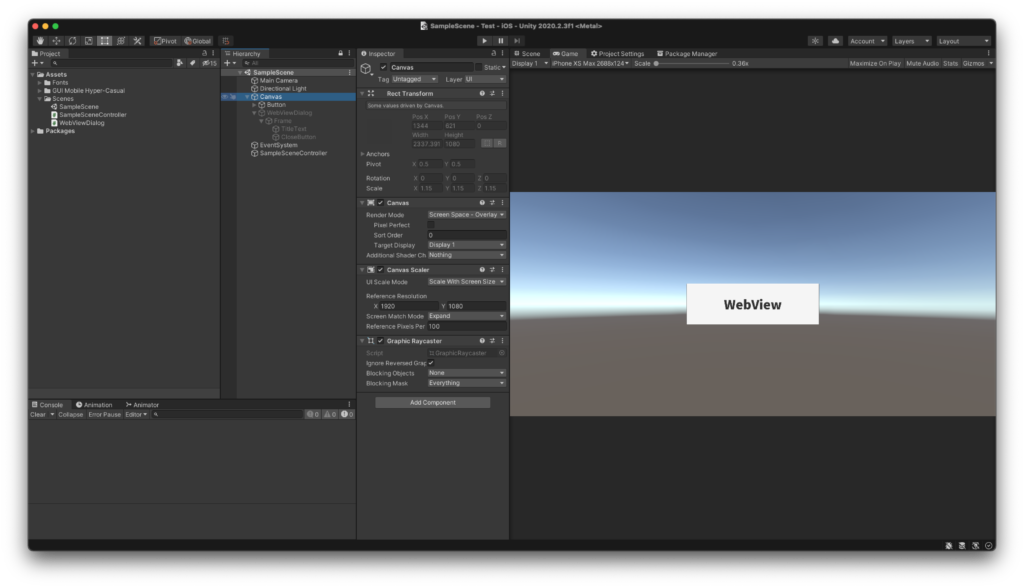Click the Mute Audio button
The image size is (1024, 588).
point(922,63)
